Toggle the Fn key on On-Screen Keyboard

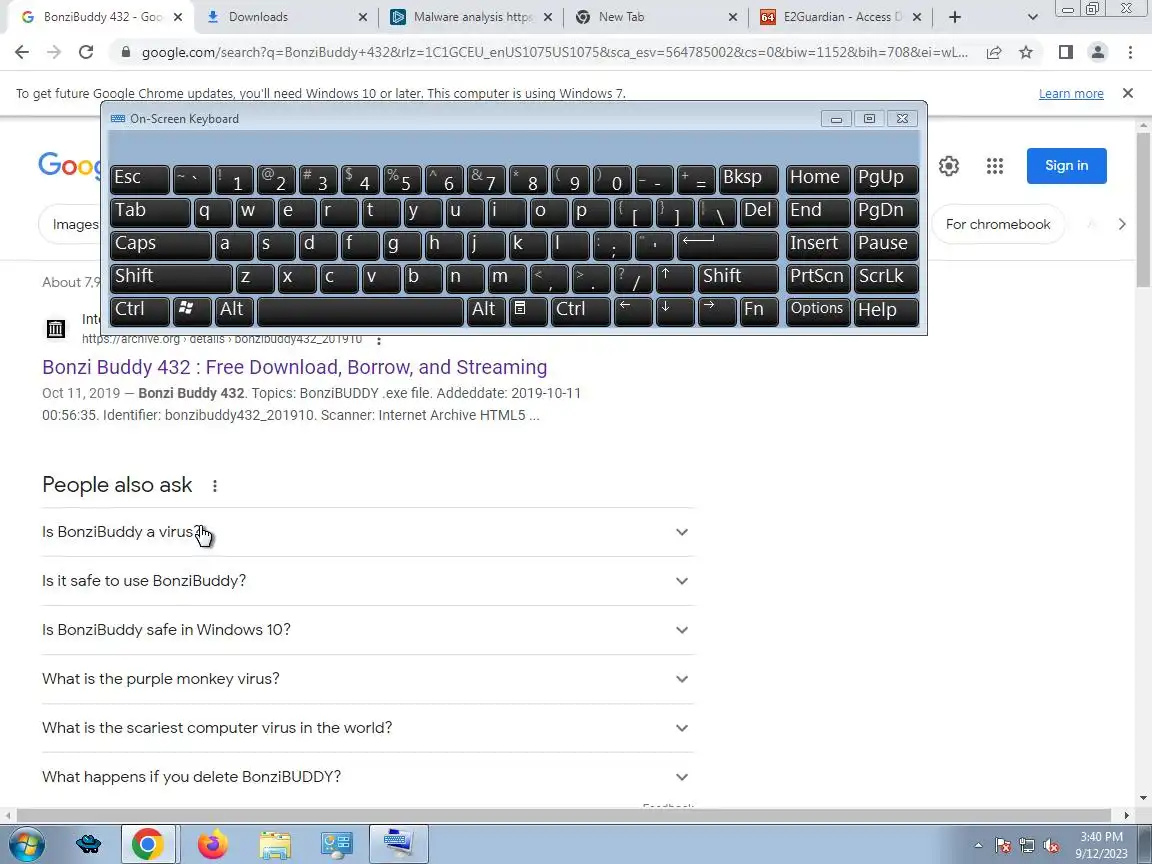pos(759,311)
